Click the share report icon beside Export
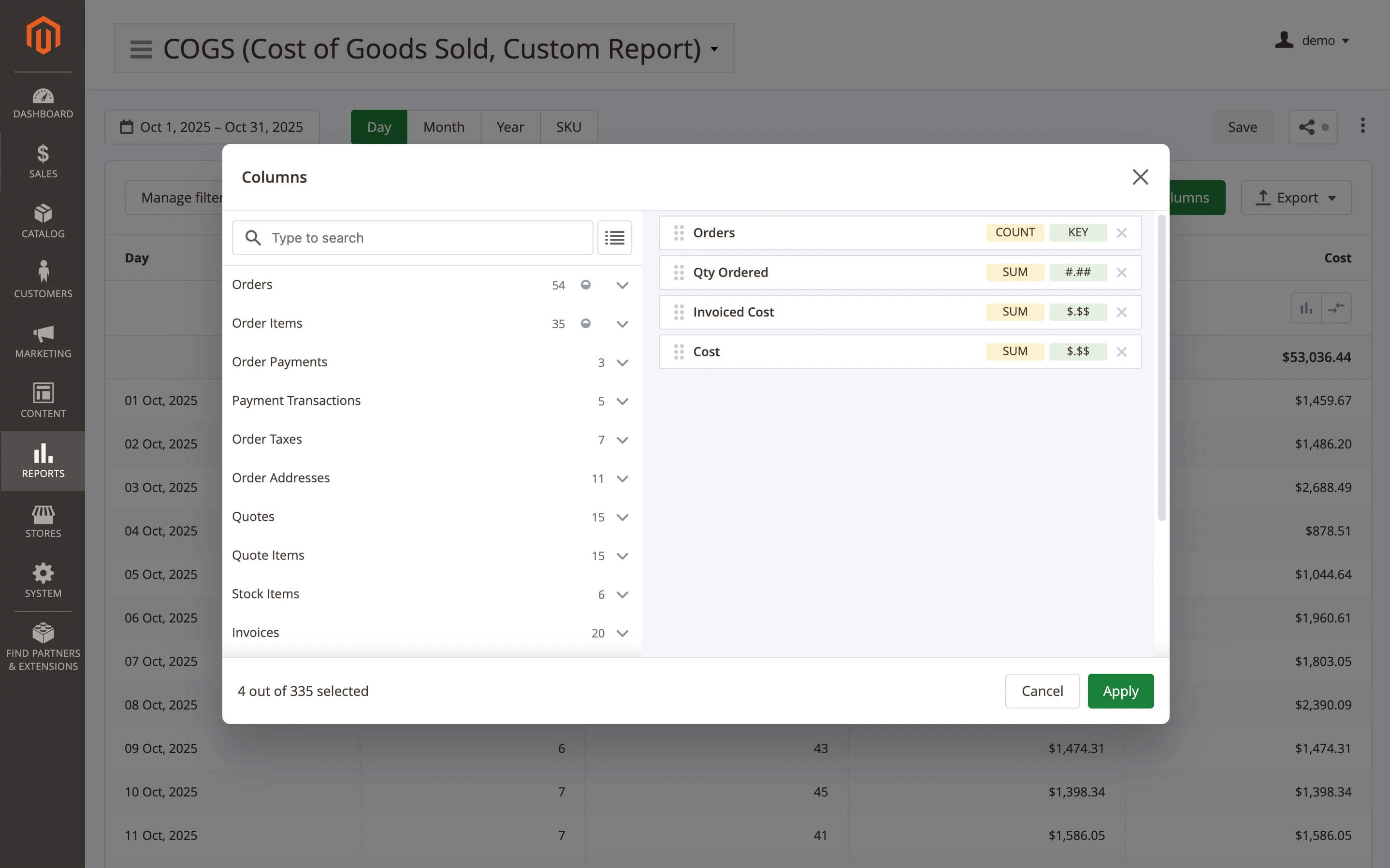Image resolution: width=1390 pixels, height=868 pixels. click(1313, 126)
